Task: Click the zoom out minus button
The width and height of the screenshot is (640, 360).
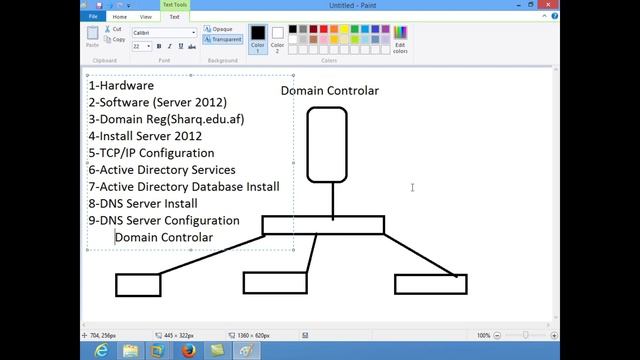Action: 497,336
